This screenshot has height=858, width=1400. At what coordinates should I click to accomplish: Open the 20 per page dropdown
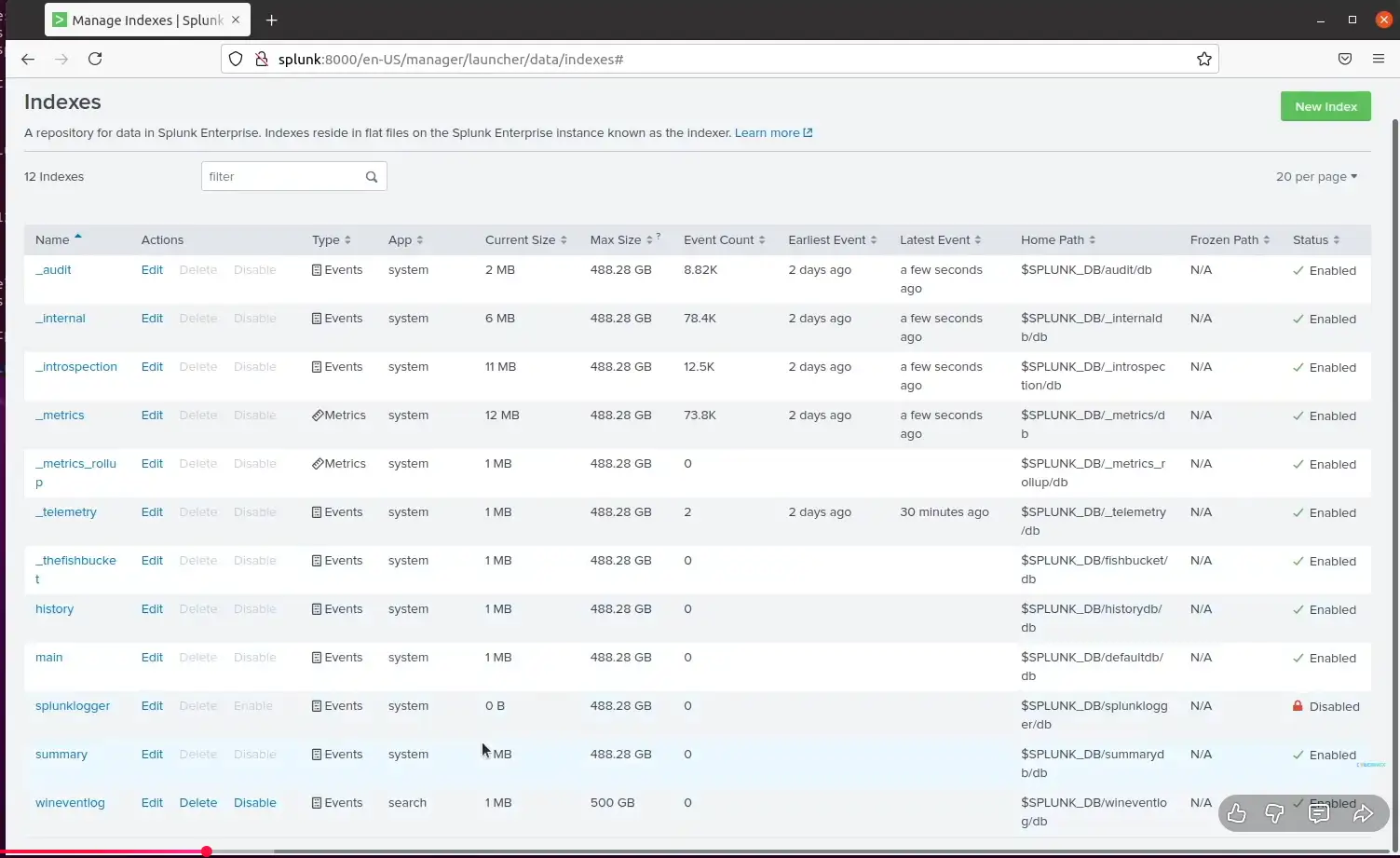click(1316, 176)
